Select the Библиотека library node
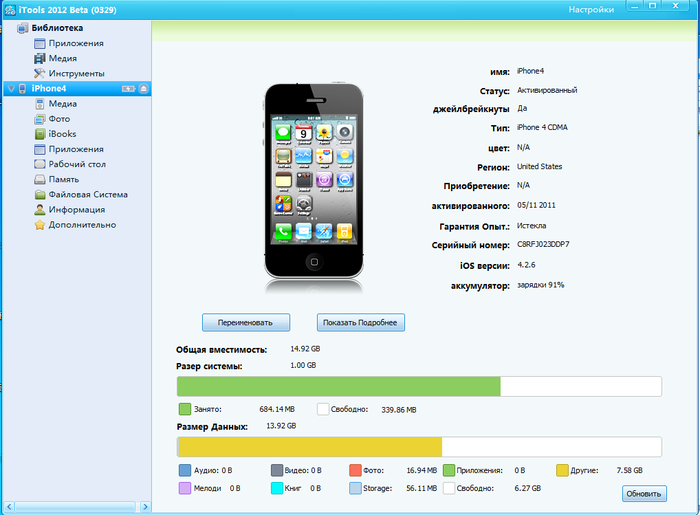 coord(57,28)
